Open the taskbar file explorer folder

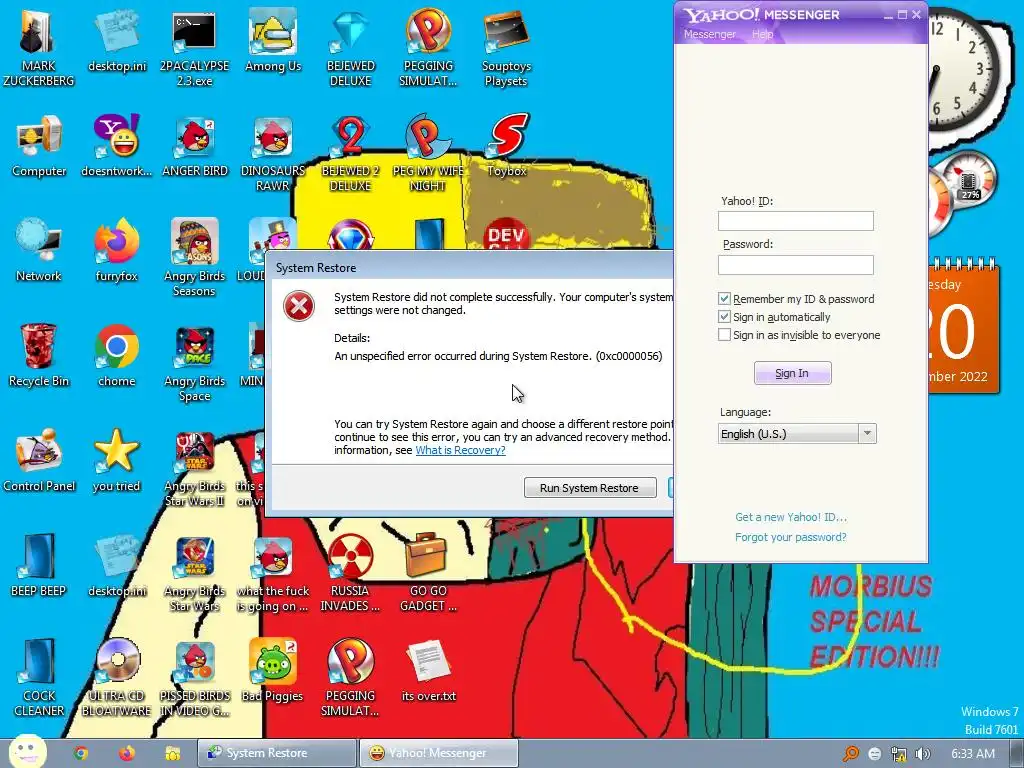172,753
